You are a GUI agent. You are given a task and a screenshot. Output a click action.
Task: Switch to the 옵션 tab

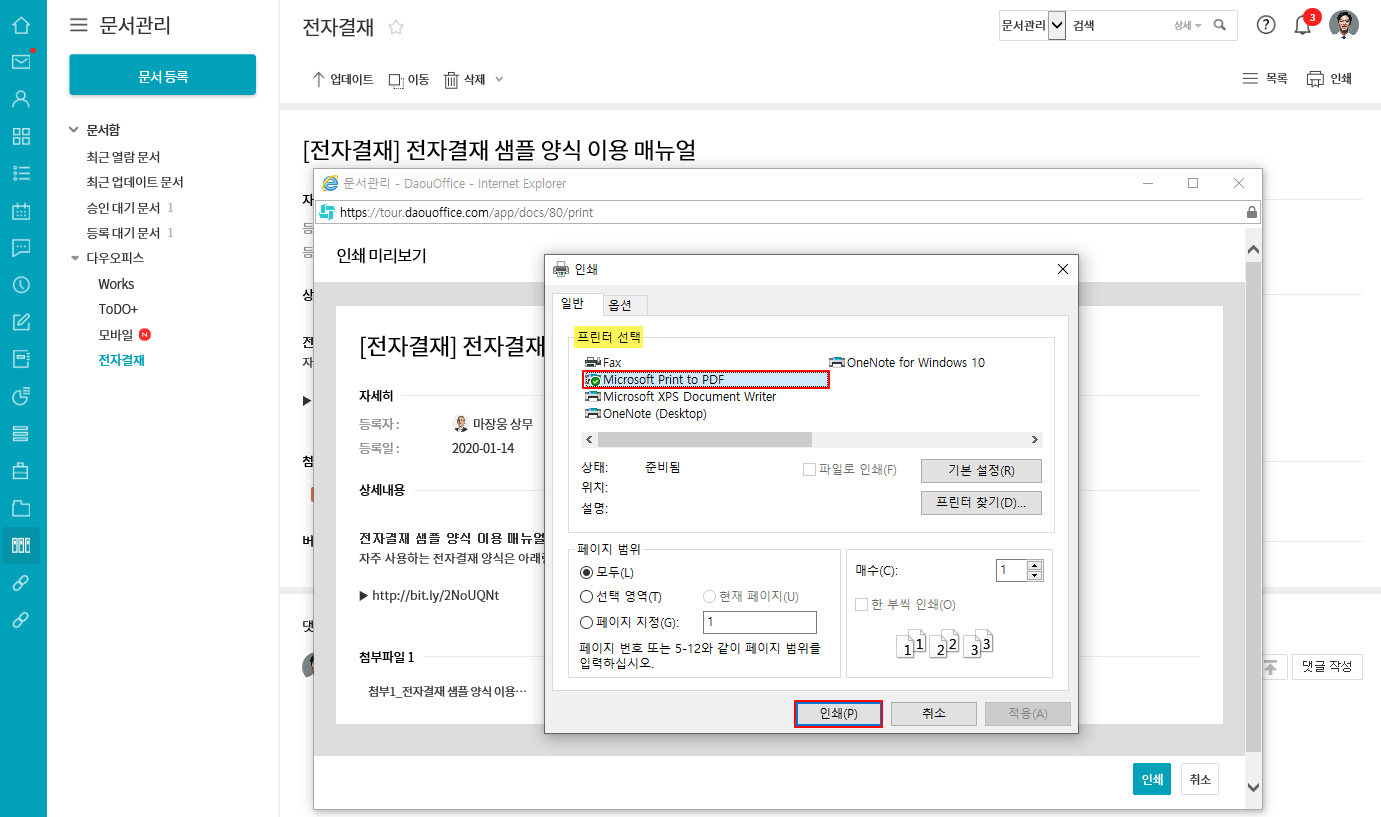click(x=627, y=305)
